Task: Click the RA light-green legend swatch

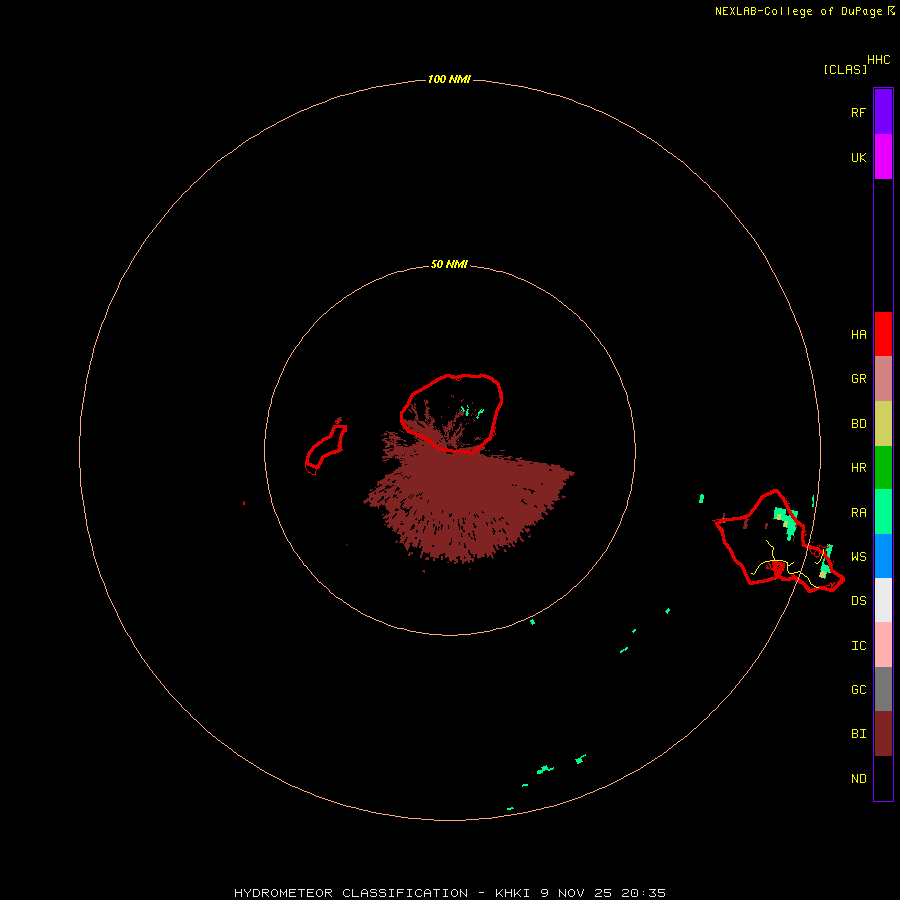Action: 883,512
